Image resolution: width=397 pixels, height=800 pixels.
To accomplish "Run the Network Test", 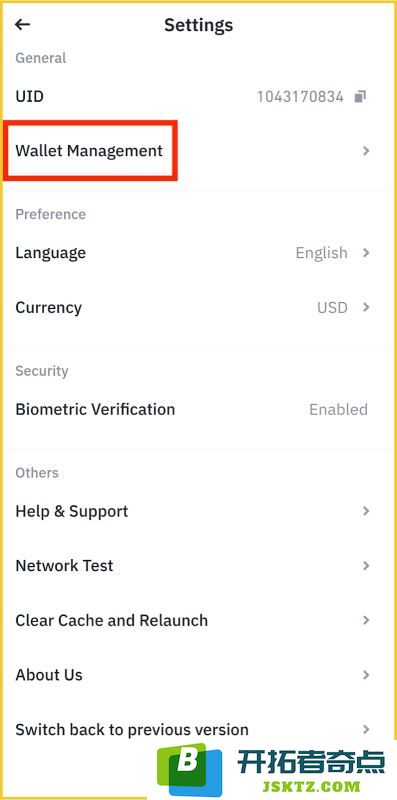I will [x=198, y=565].
